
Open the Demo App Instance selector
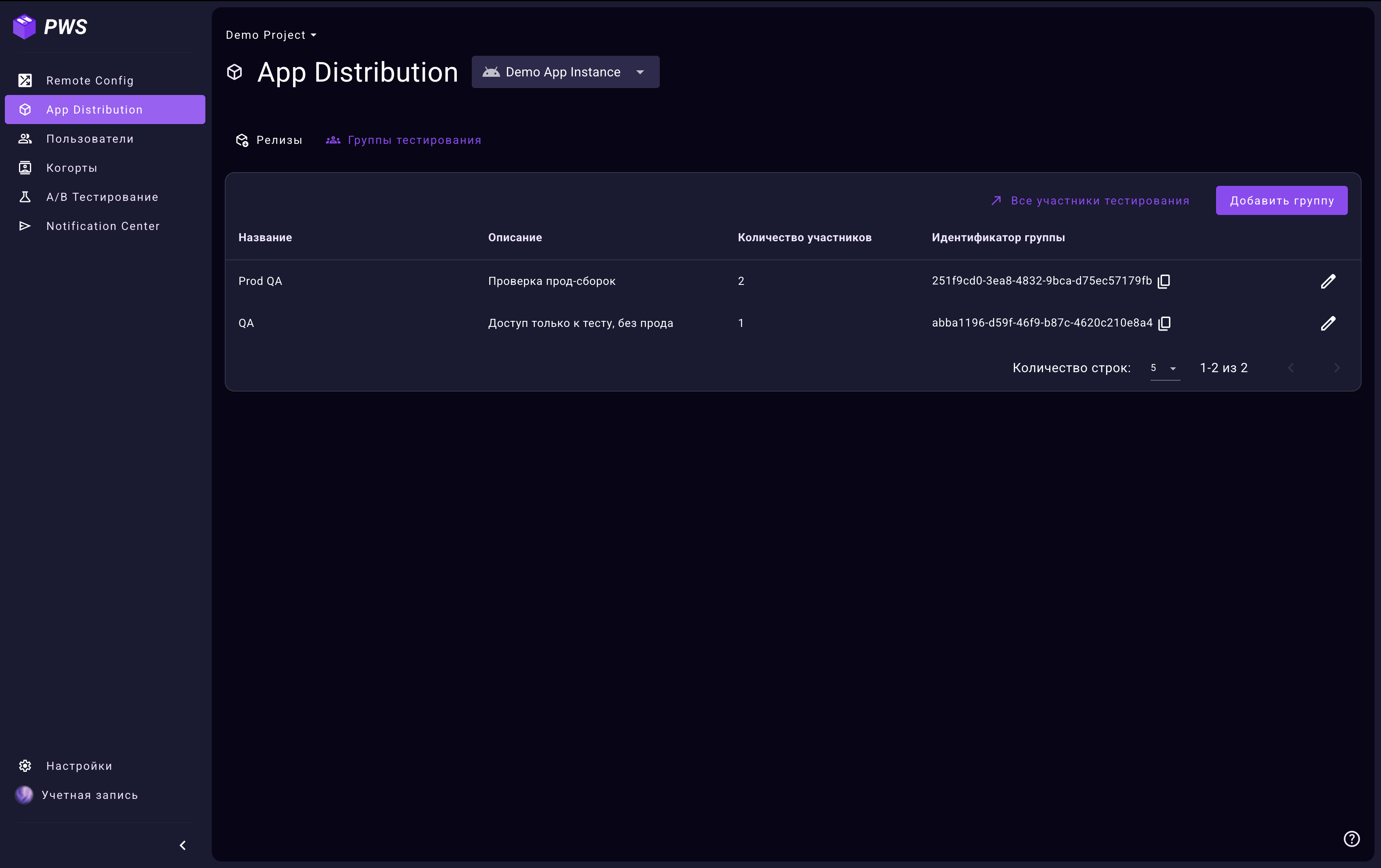(x=565, y=72)
